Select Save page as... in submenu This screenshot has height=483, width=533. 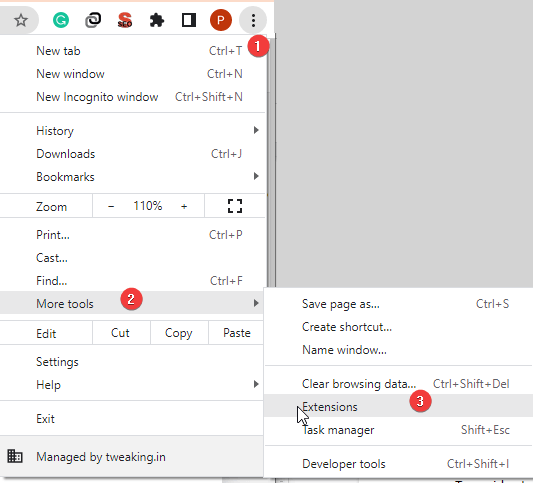point(399,304)
